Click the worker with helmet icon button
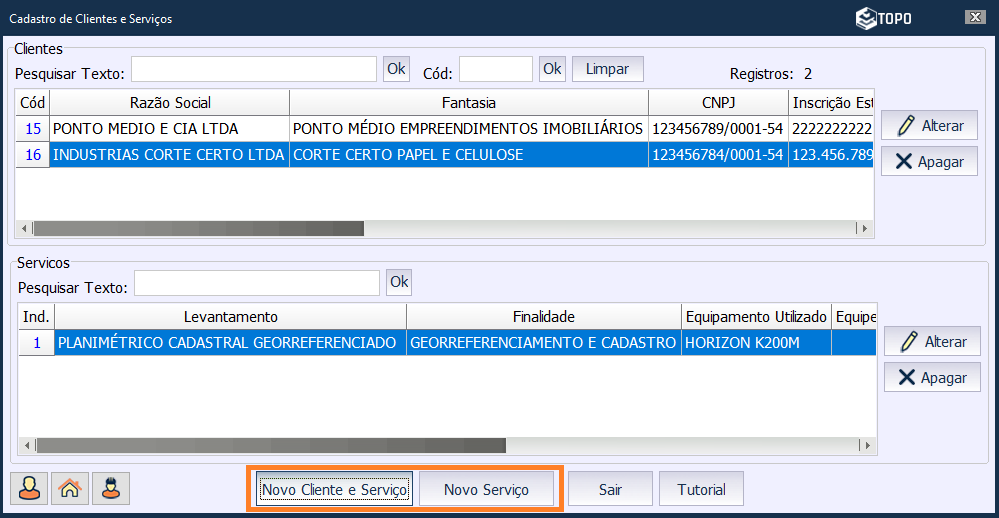 (111, 489)
